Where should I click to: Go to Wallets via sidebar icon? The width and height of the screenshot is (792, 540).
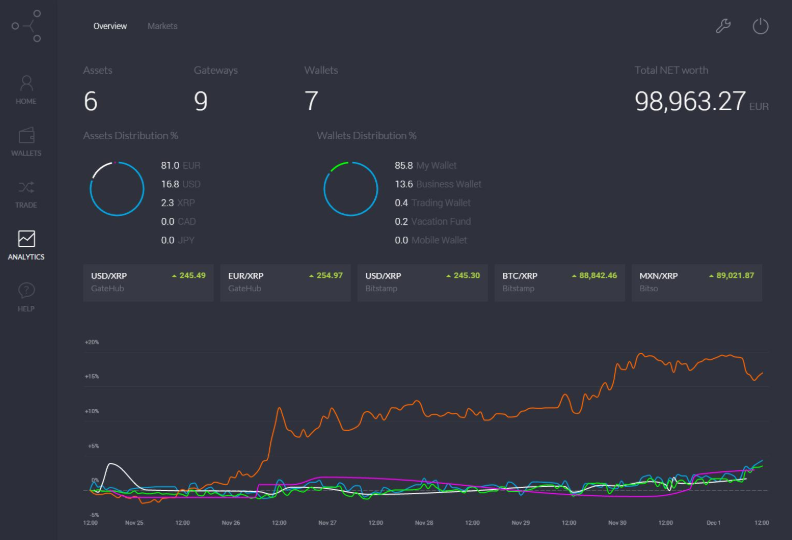(26, 141)
